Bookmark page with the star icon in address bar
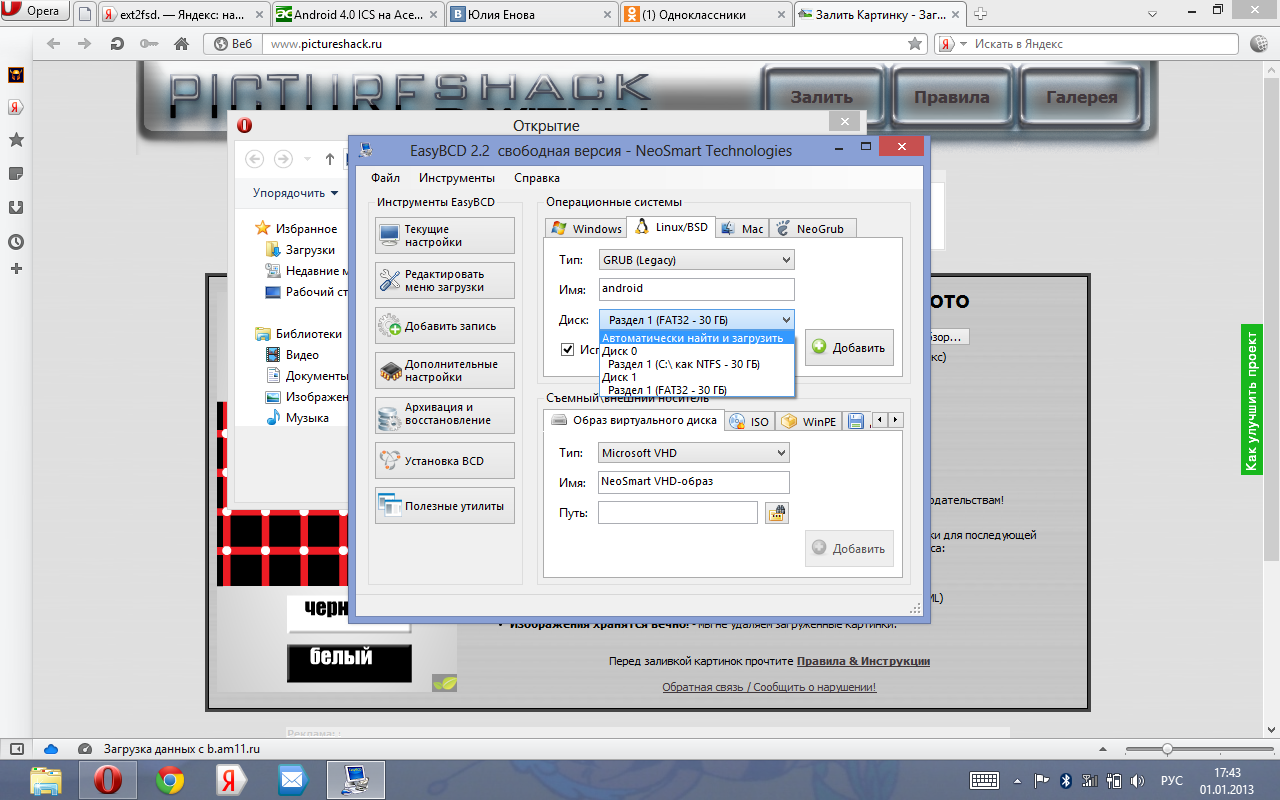The height and width of the screenshot is (800, 1280). point(914,44)
